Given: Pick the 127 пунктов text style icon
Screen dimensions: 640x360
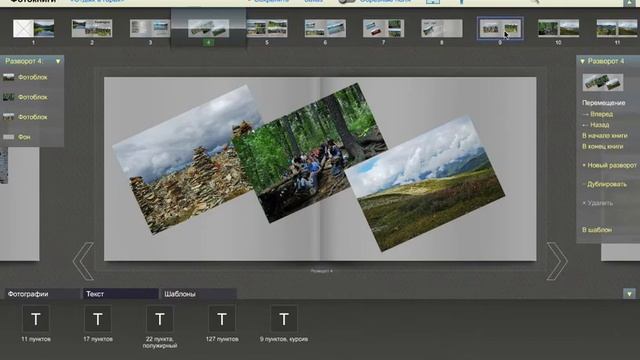Looking at the screenshot, I should click(222, 319).
